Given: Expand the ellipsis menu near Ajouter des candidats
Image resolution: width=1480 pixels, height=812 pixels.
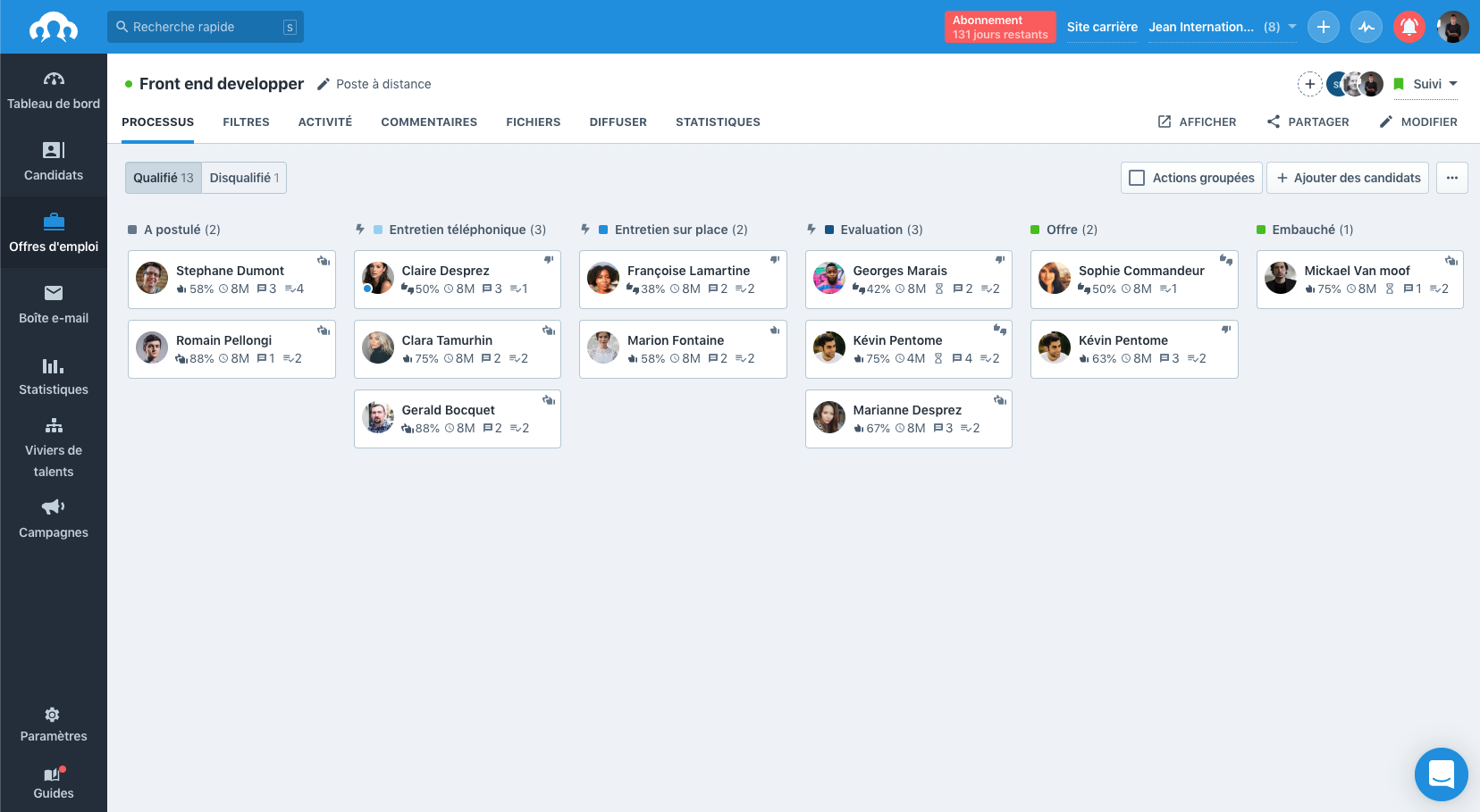Looking at the screenshot, I should 1452,178.
